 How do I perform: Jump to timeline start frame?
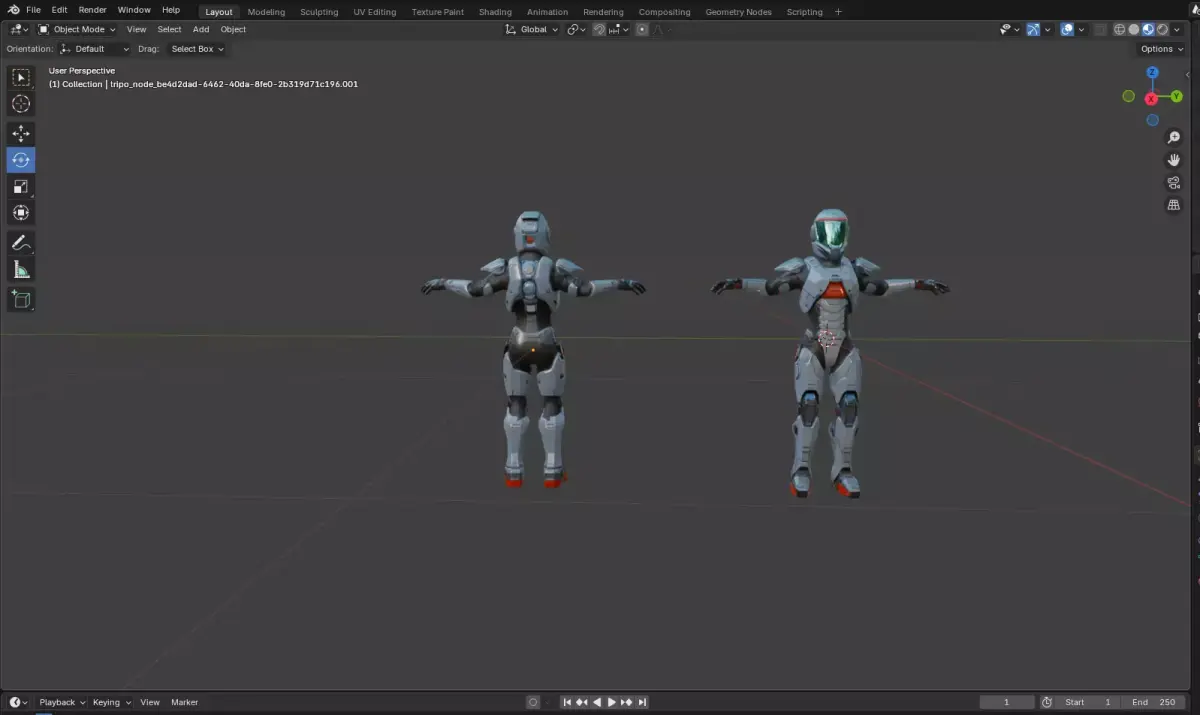pos(567,702)
